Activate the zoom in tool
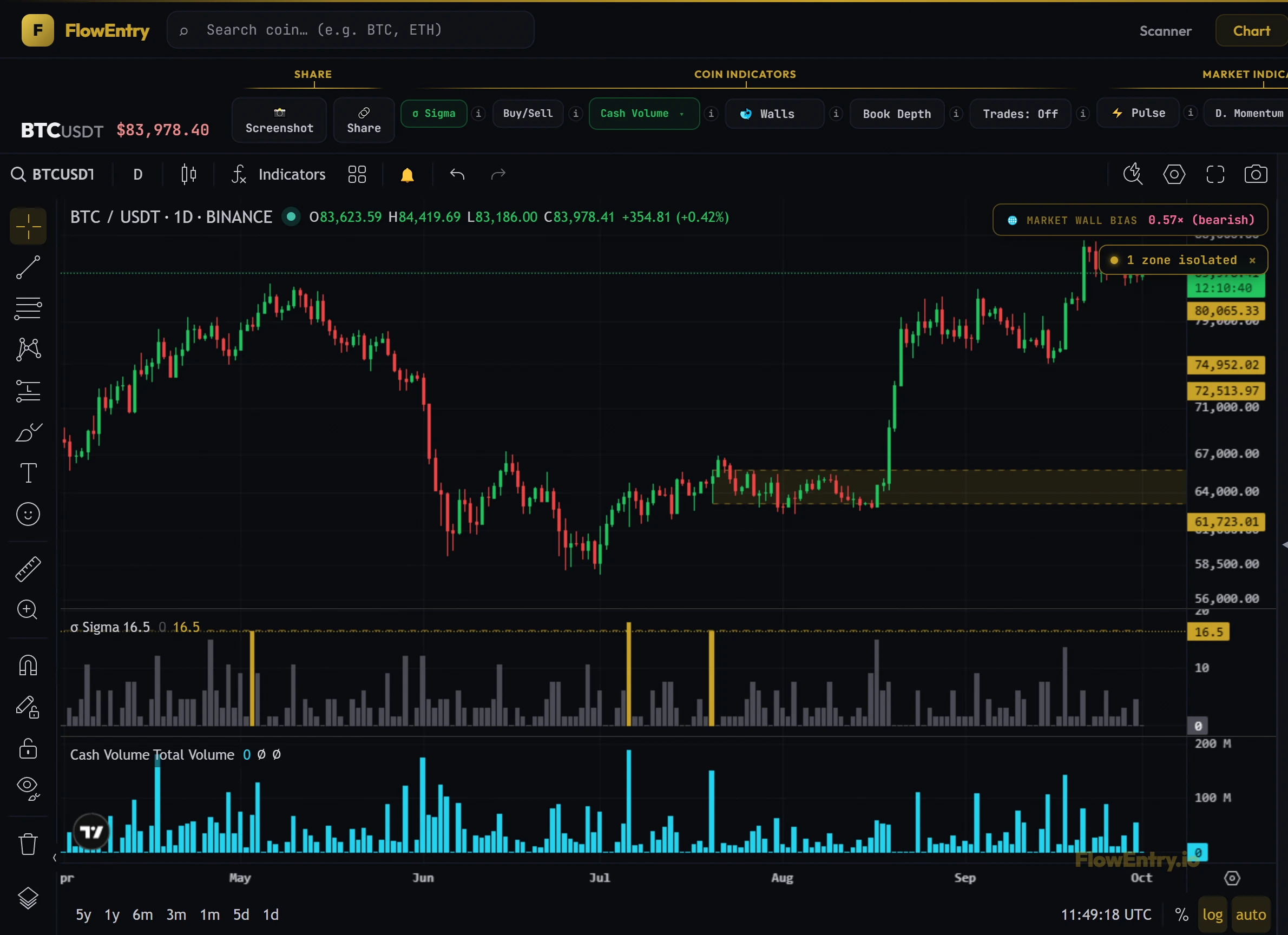Screen dimensions: 1288x935 click(x=28, y=610)
